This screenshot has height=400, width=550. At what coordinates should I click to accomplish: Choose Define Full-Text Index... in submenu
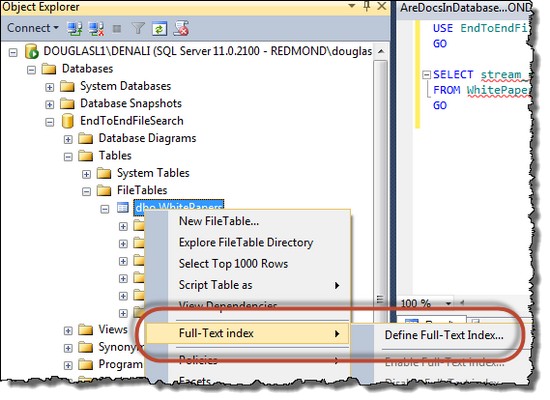click(x=444, y=335)
